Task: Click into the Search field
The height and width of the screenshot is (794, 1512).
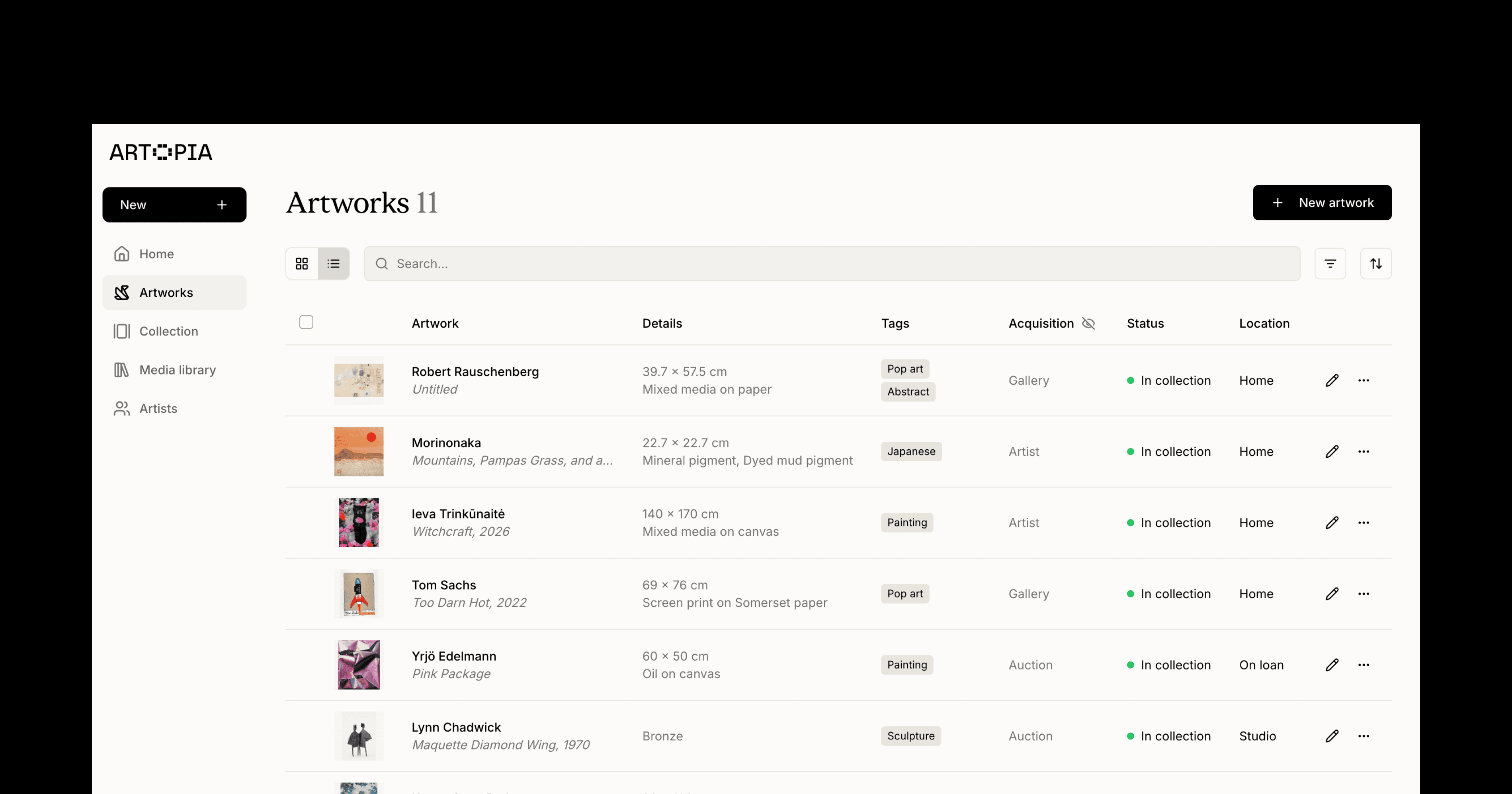Action: click(831, 263)
